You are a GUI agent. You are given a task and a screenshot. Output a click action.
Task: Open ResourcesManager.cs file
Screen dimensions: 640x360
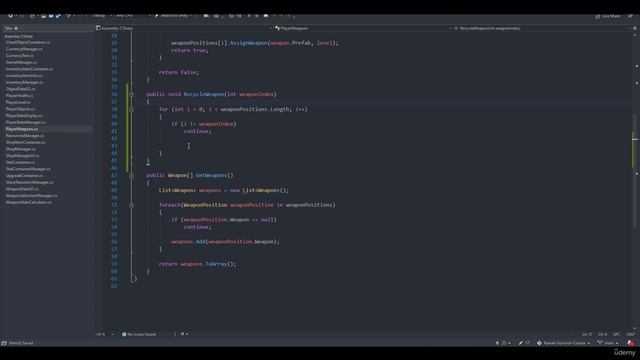(x=24, y=136)
